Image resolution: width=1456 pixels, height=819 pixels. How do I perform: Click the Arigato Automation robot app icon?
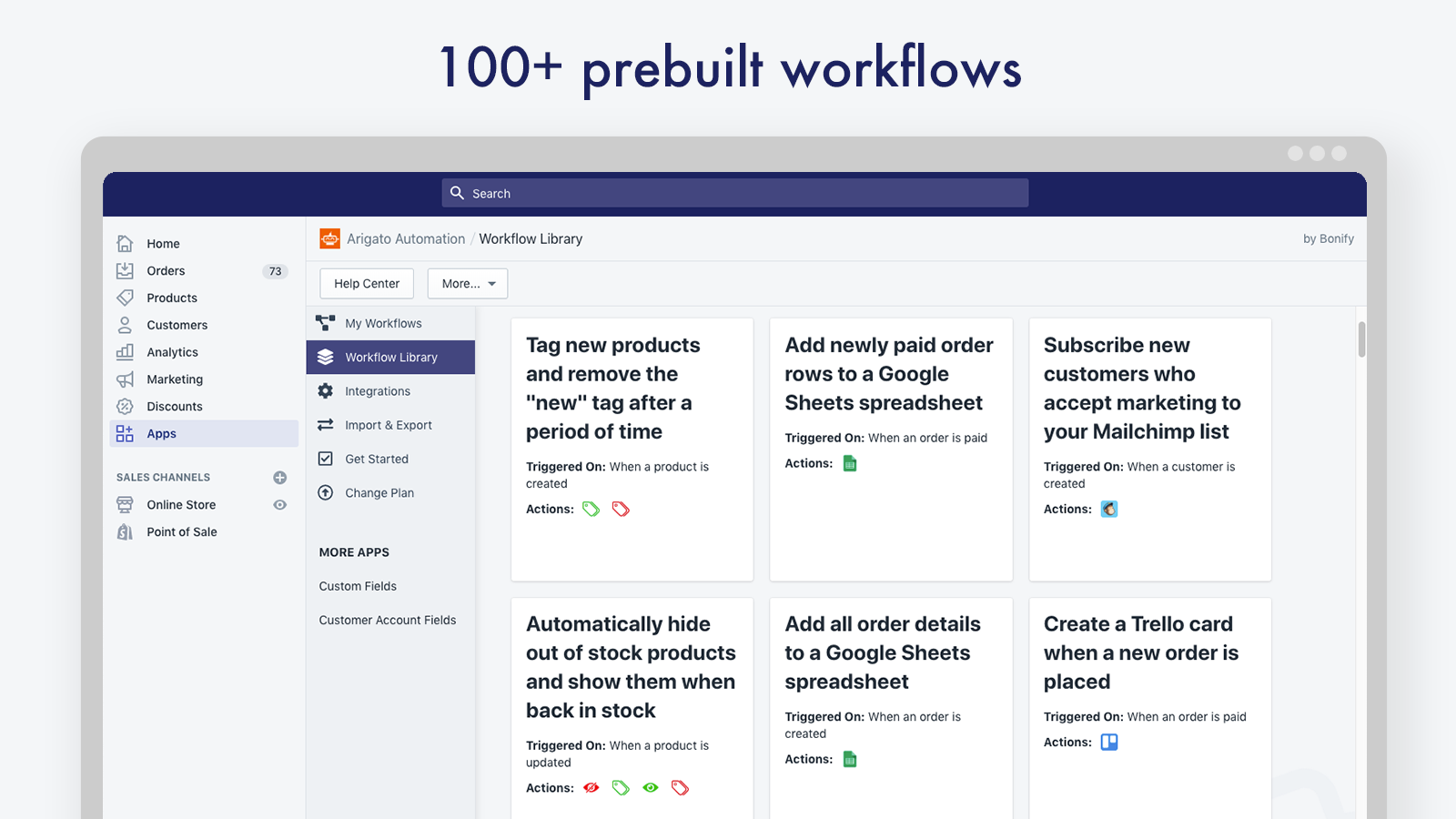pyautogui.click(x=329, y=238)
